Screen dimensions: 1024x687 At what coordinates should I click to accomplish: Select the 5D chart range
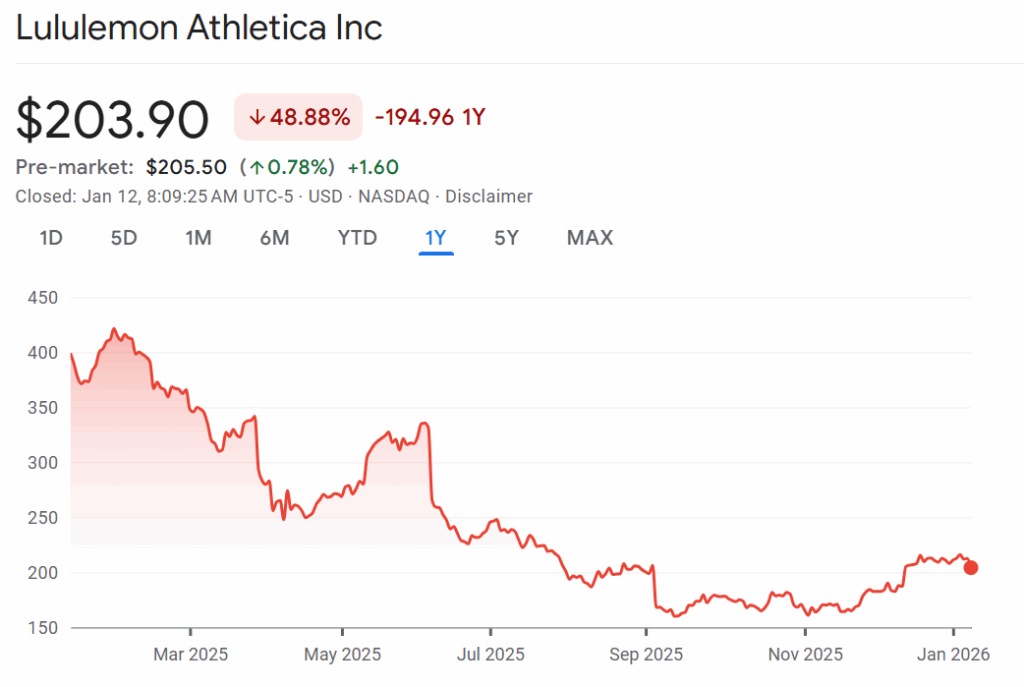tap(123, 238)
